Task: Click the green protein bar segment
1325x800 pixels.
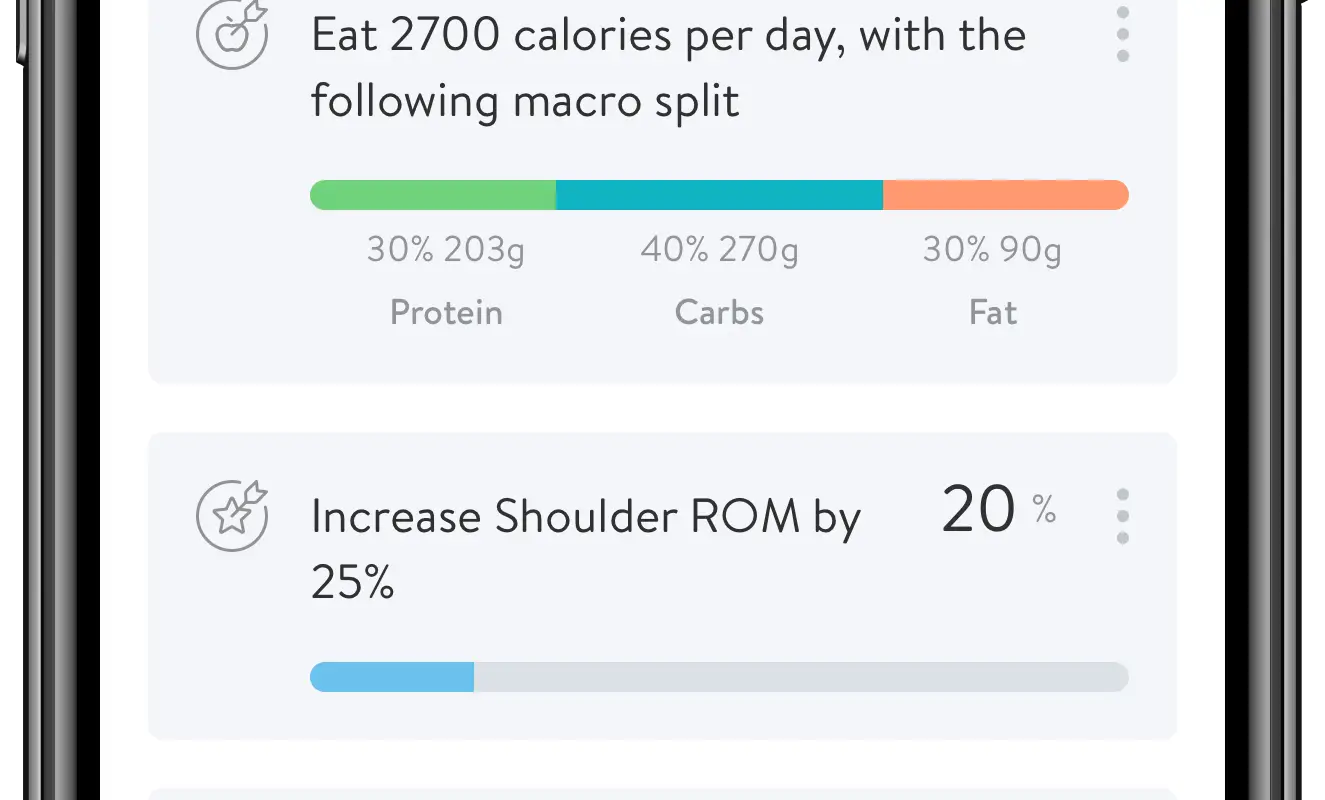Action: coord(433,195)
